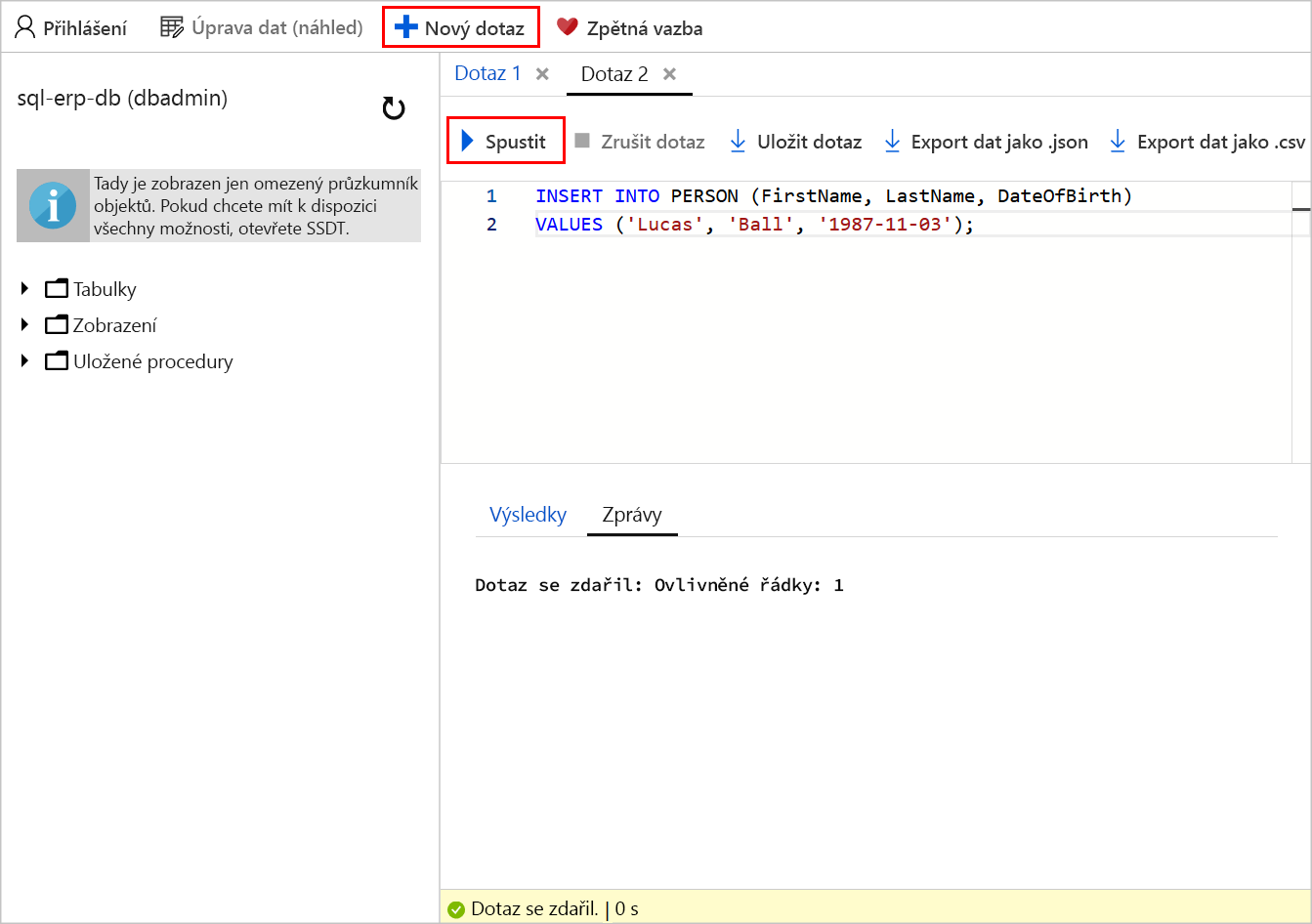Screen dimensions: 1312x924
Task: Select the Tabulky tree item
Action: tap(105, 289)
